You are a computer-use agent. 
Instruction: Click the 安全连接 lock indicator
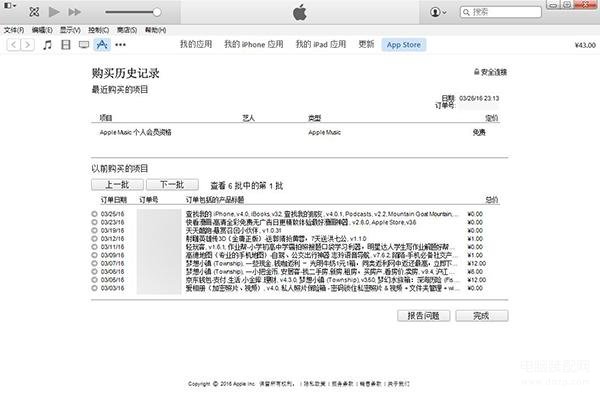pyautogui.click(x=491, y=72)
